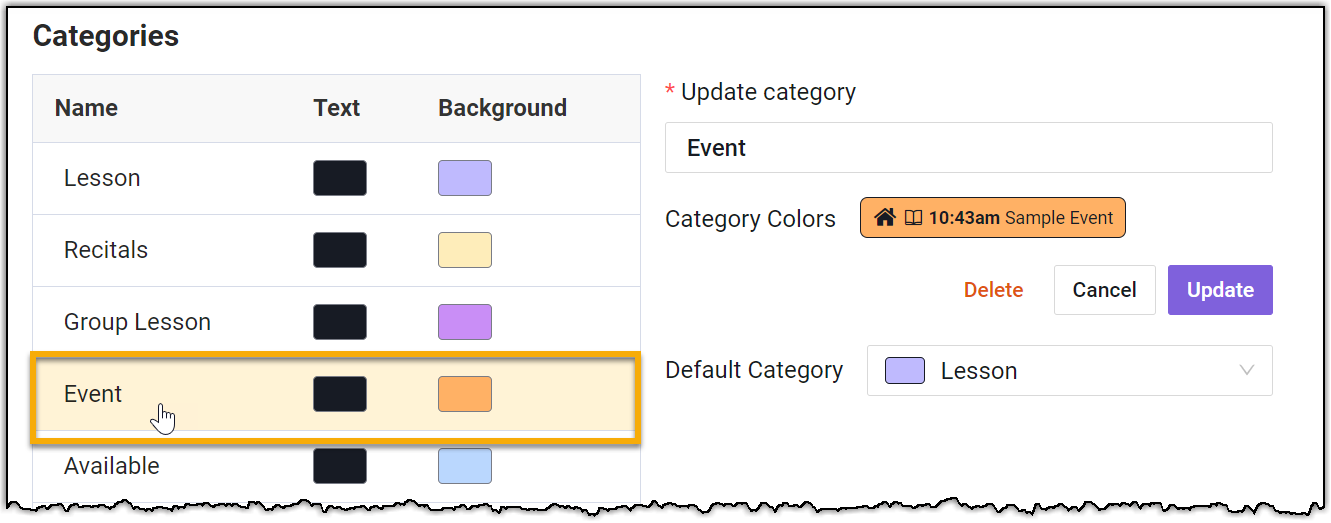Expand the Default Category dropdown chevron
The image size is (1331, 523).
[x=1246, y=370]
